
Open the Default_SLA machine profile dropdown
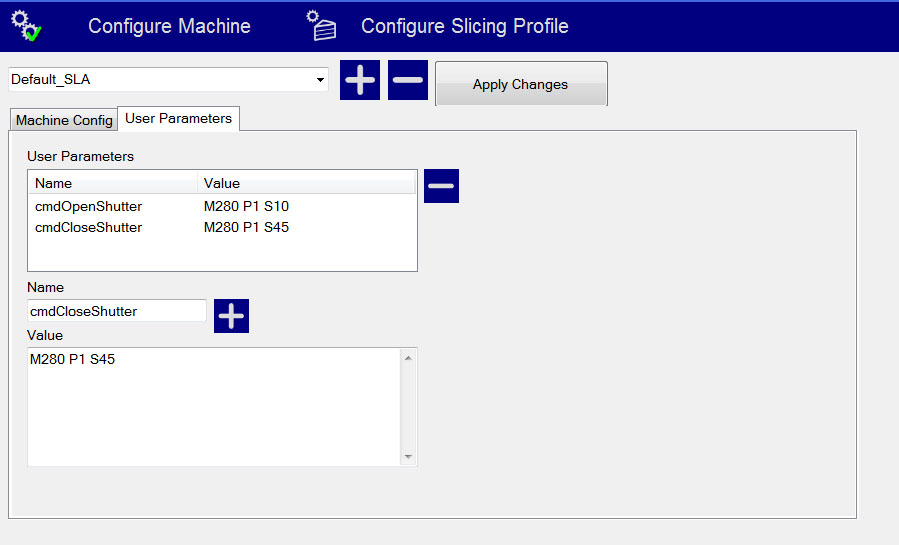320,79
